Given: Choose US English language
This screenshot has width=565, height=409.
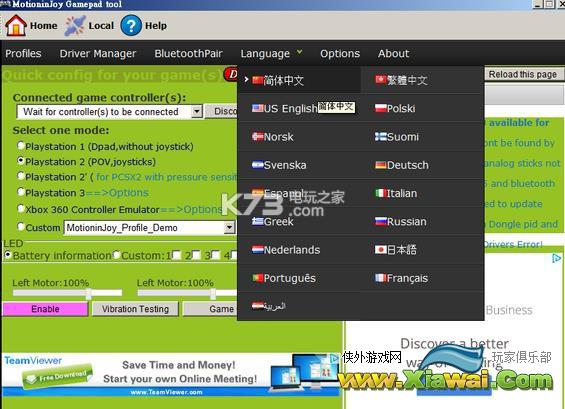Looking at the screenshot, I should coord(290,108).
